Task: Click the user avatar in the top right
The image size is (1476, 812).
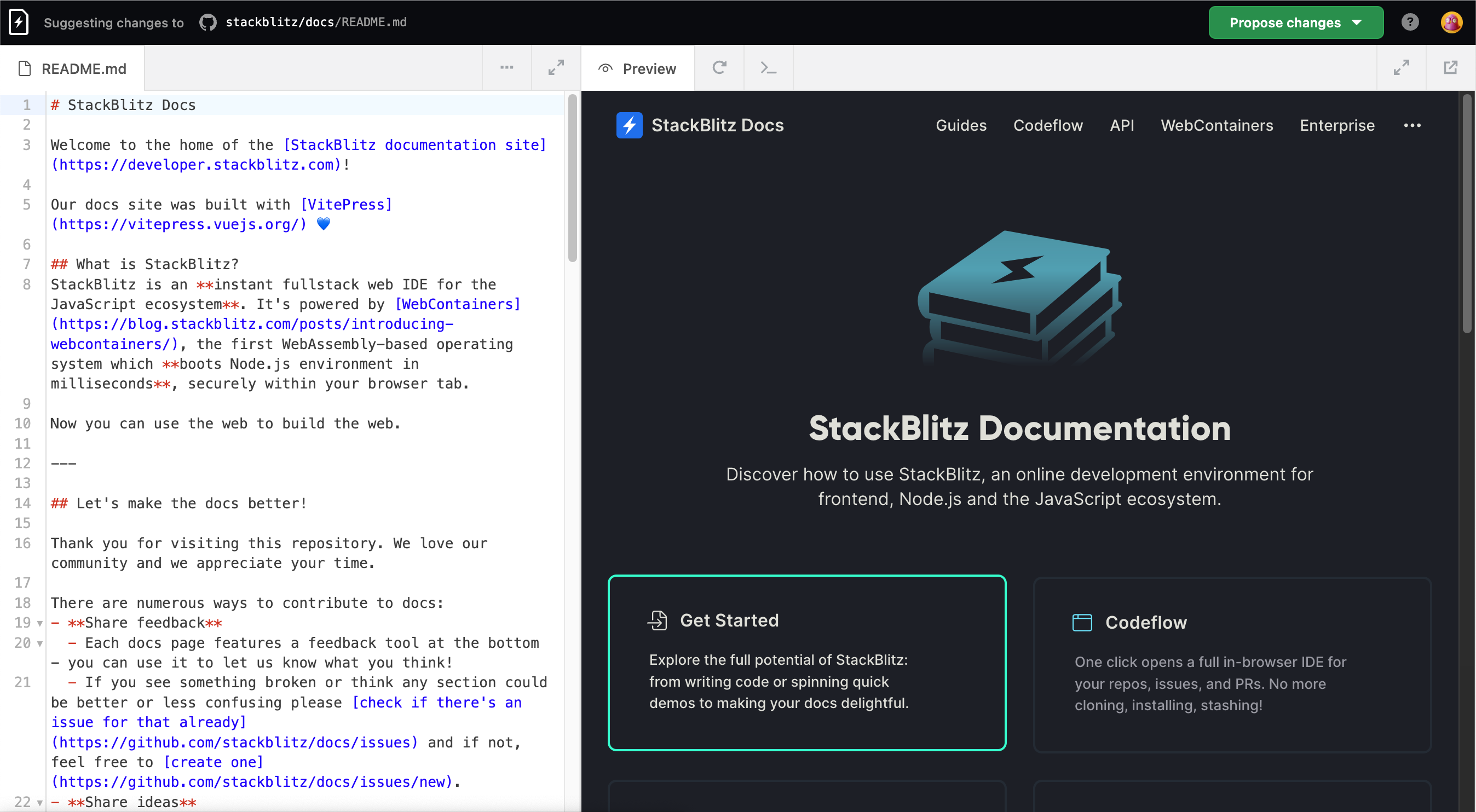Action: pos(1451,22)
